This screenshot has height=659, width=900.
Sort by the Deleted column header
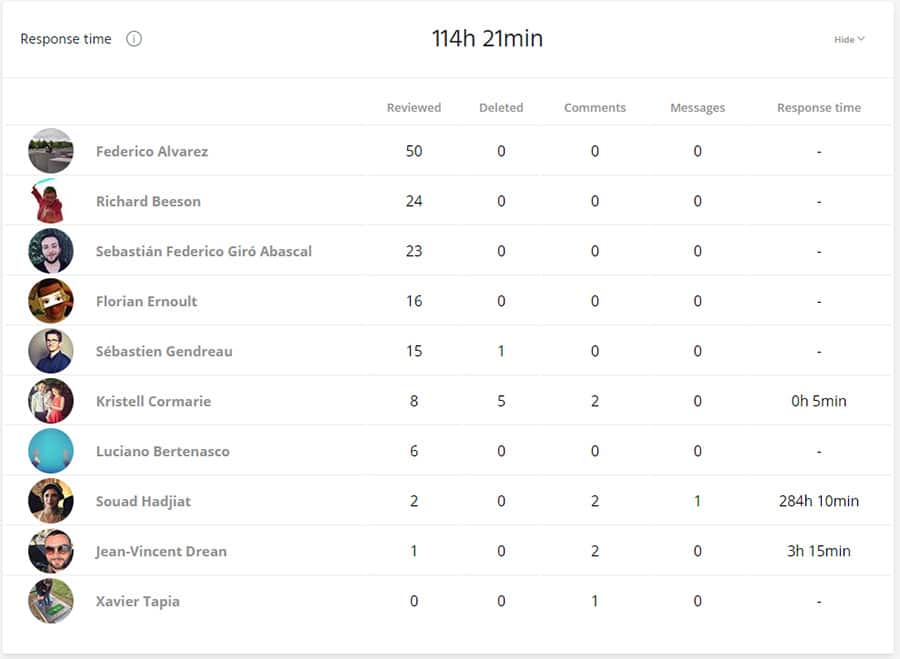tap(501, 108)
